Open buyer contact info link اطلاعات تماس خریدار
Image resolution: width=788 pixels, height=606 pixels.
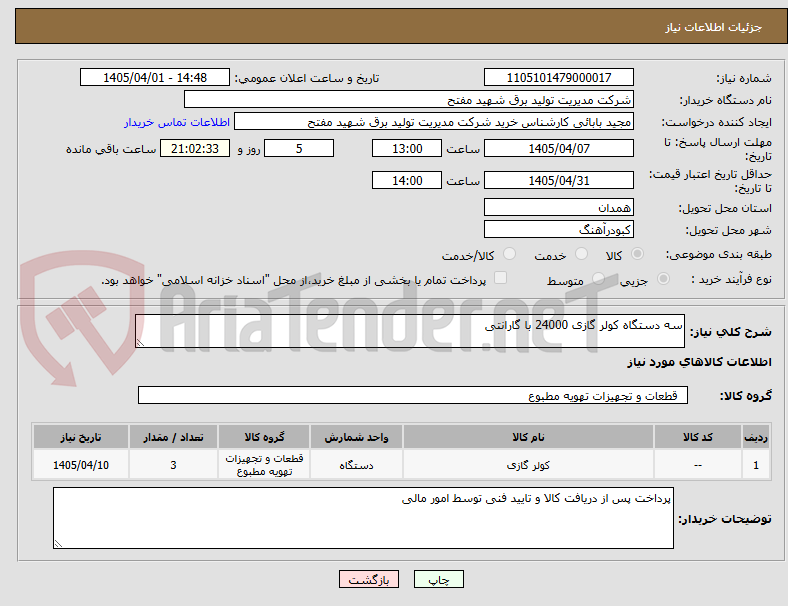177,122
